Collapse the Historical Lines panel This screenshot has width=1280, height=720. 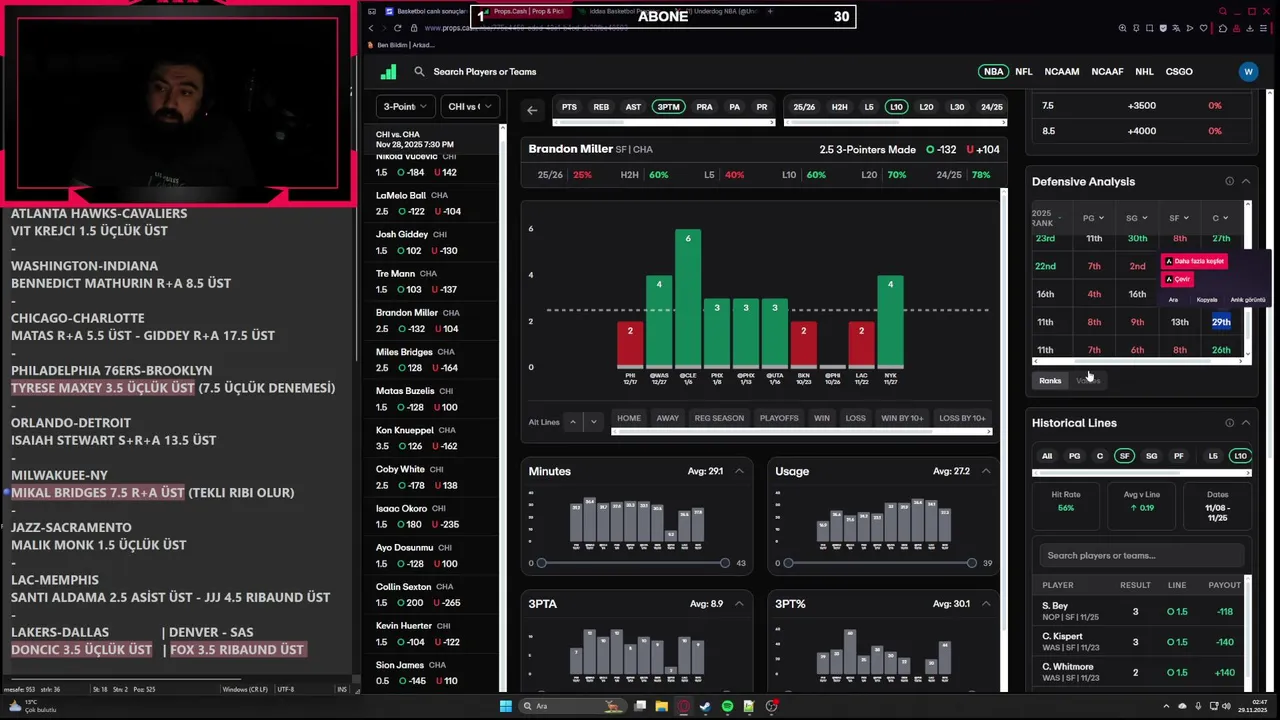pos(1246,423)
